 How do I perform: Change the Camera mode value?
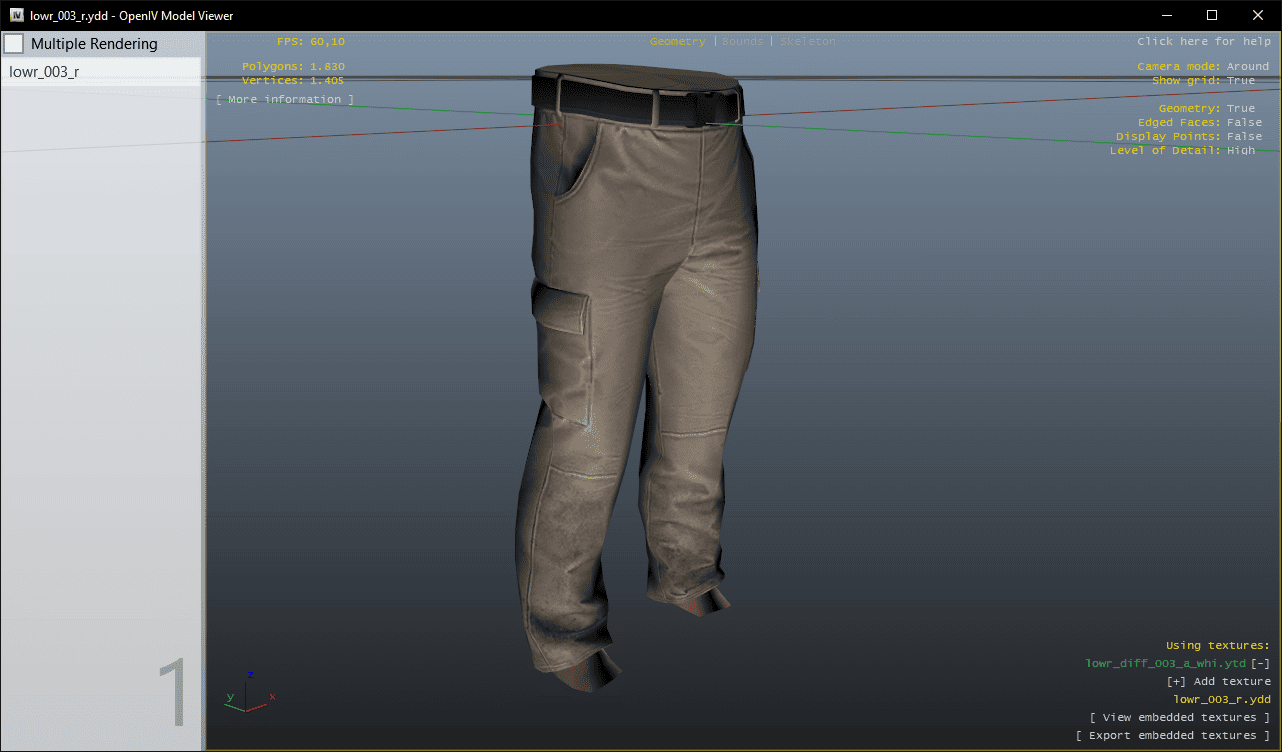coord(1247,66)
